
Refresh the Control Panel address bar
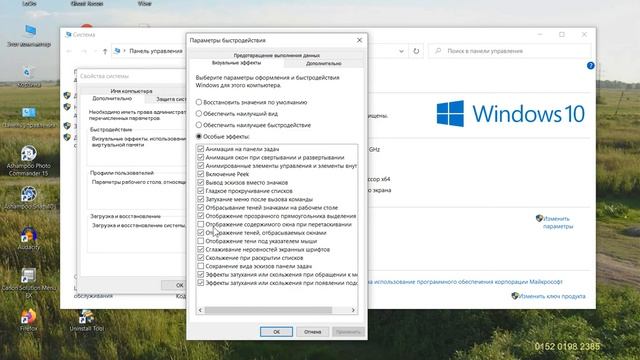[x=416, y=51]
